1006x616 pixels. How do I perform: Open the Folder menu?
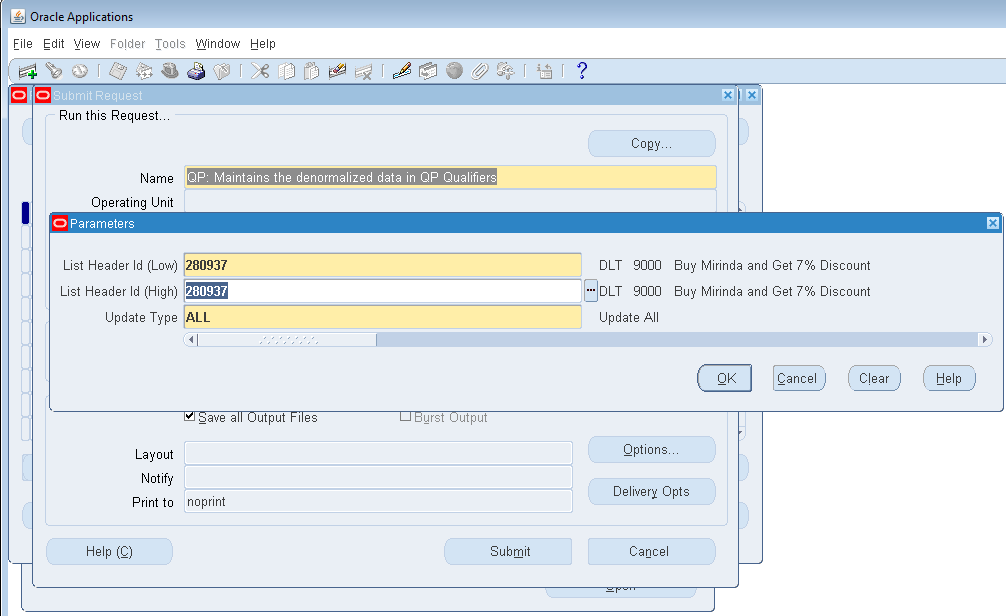tap(127, 44)
